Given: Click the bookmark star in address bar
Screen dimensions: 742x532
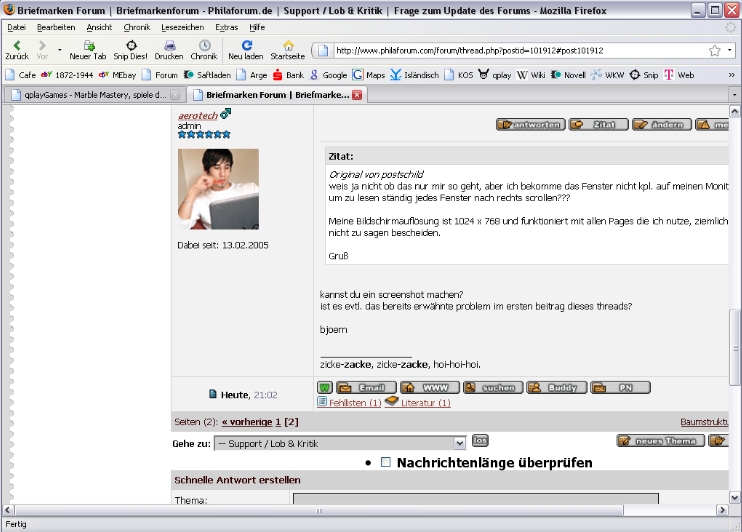Looking at the screenshot, I should pyautogui.click(x=715, y=50).
